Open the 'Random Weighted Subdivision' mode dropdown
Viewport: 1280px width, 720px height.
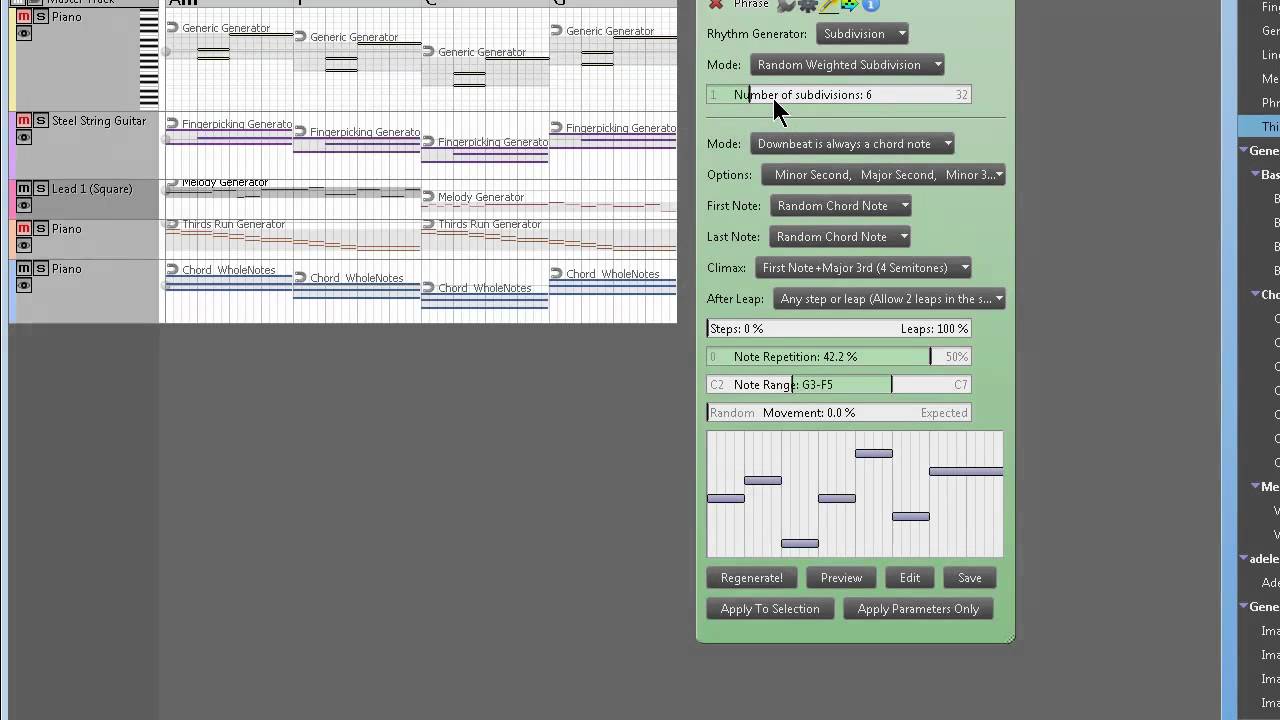847,65
